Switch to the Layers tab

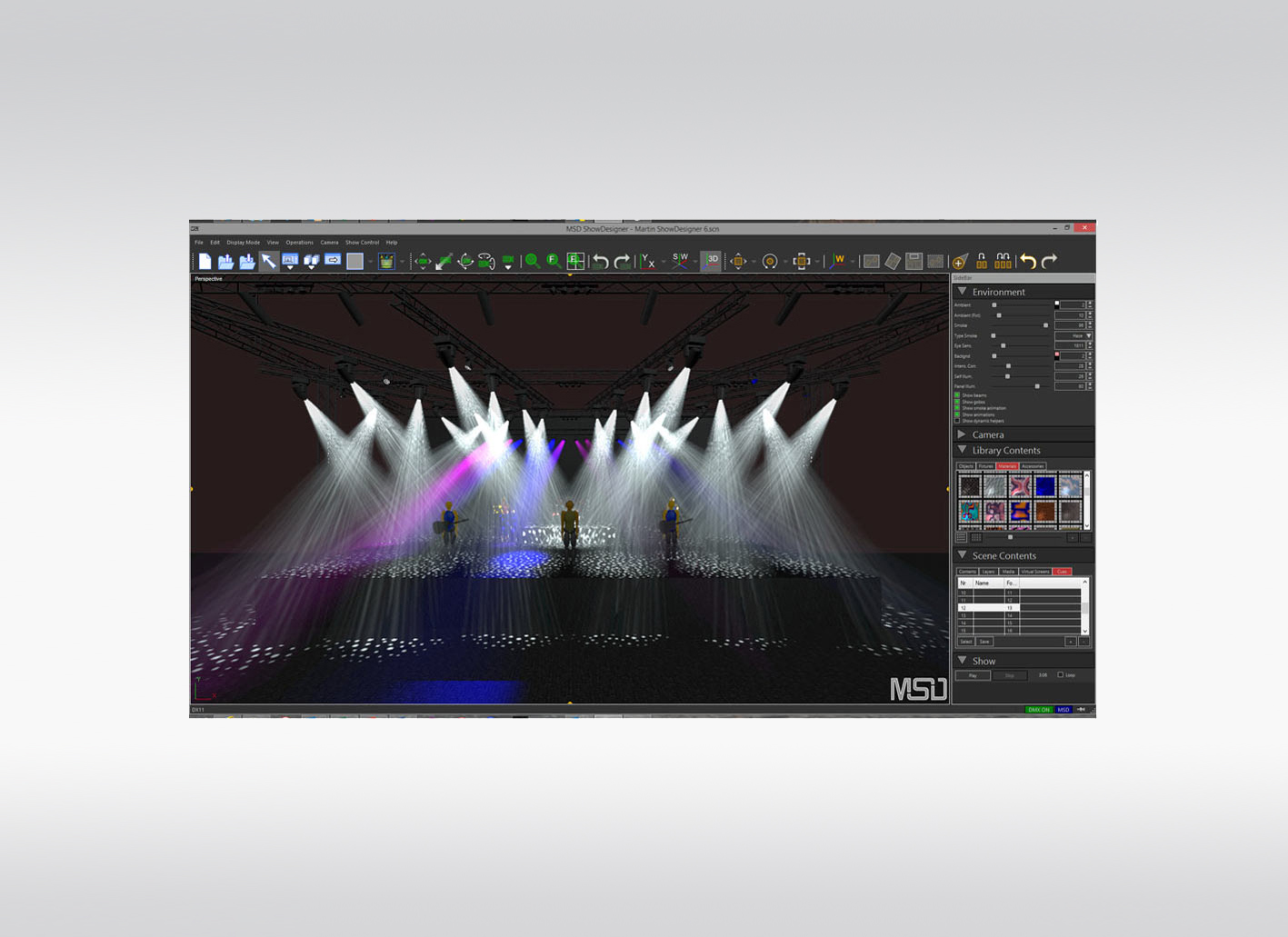(988, 572)
